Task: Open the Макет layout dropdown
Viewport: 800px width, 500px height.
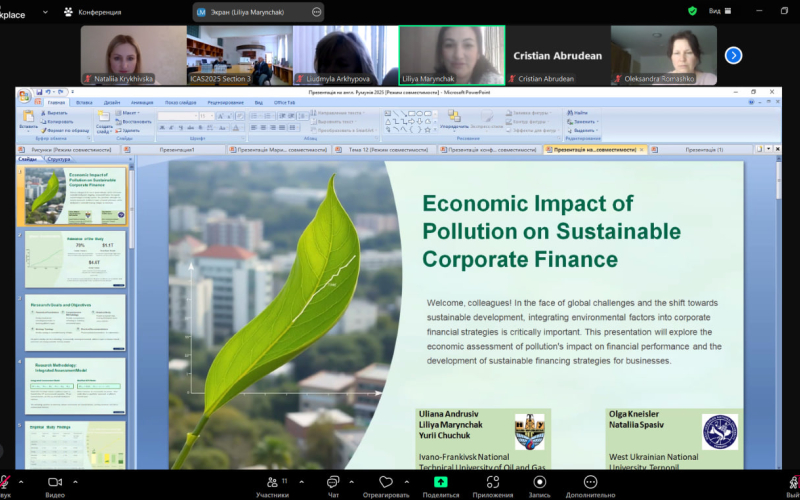Action: [x=128, y=113]
